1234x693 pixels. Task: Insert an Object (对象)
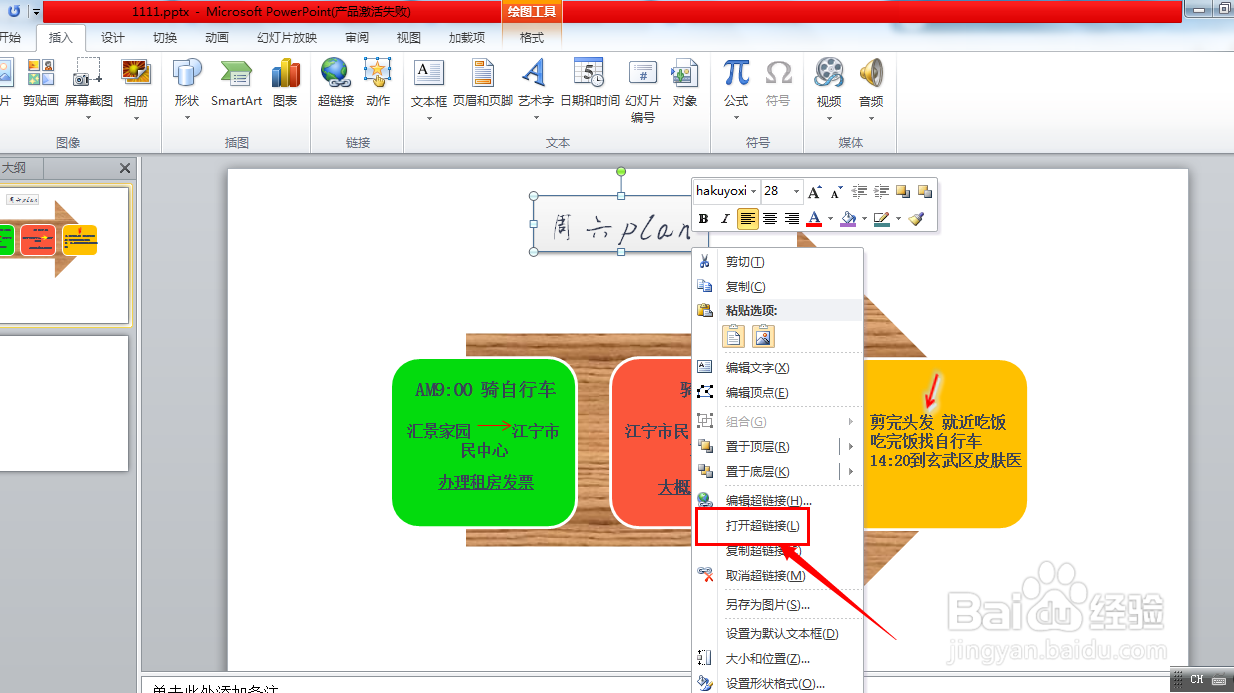(x=685, y=82)
